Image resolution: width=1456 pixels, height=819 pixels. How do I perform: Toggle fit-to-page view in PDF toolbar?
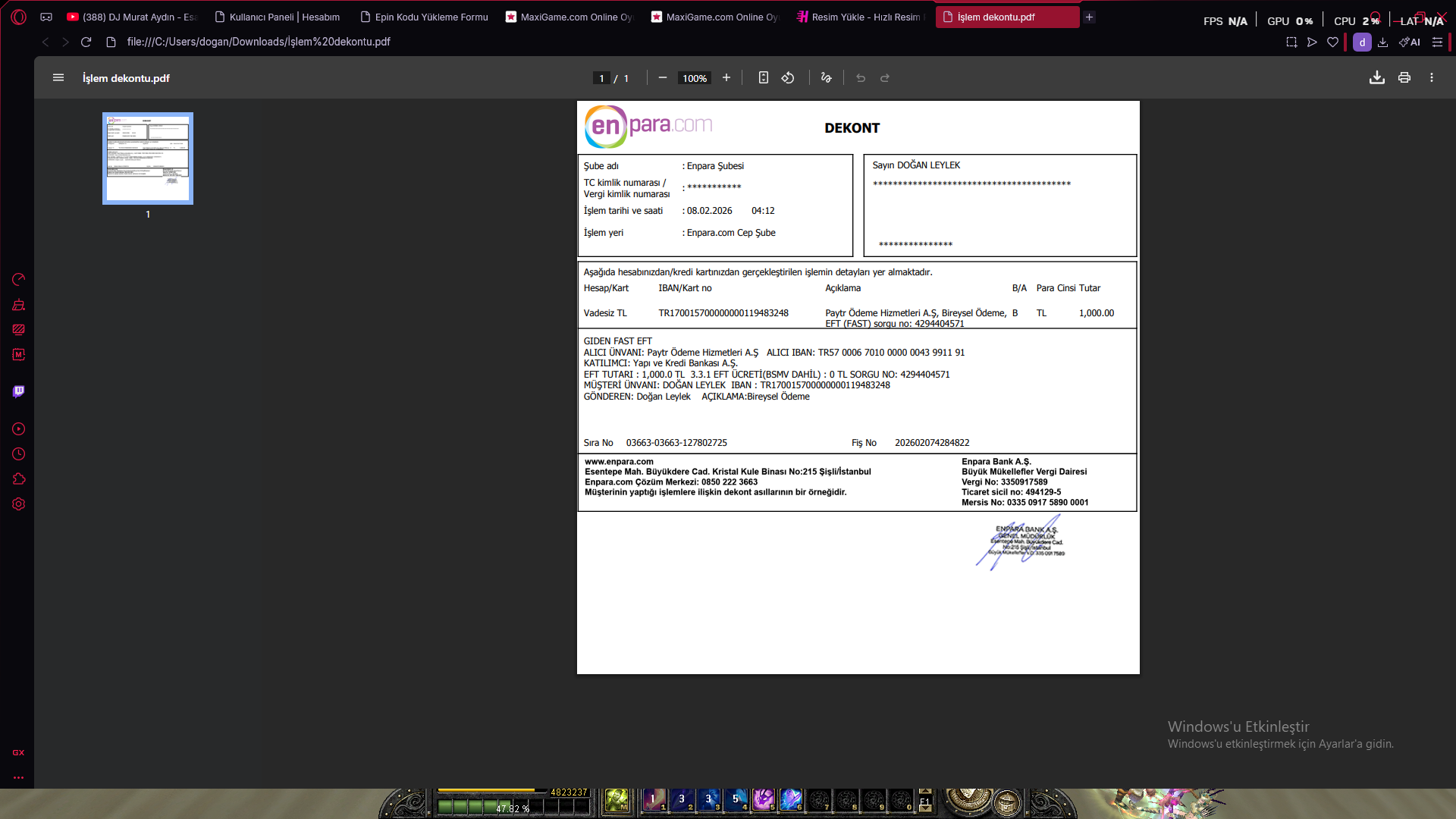764,77
